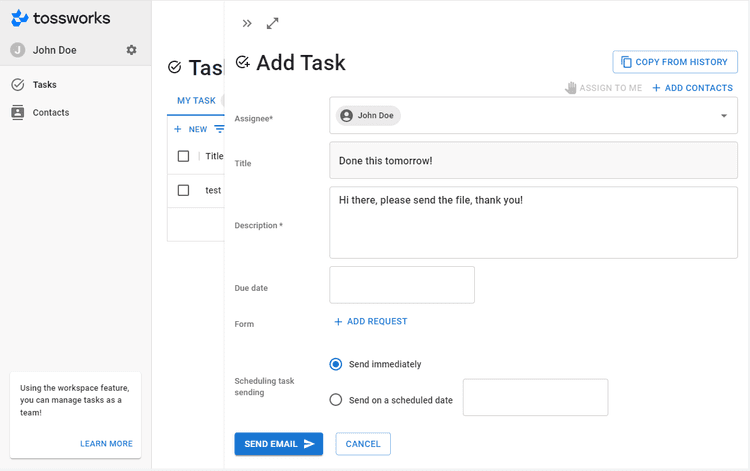Click ADD REQUEST to attach a form
Screen dimensions: 750x471
370,322
